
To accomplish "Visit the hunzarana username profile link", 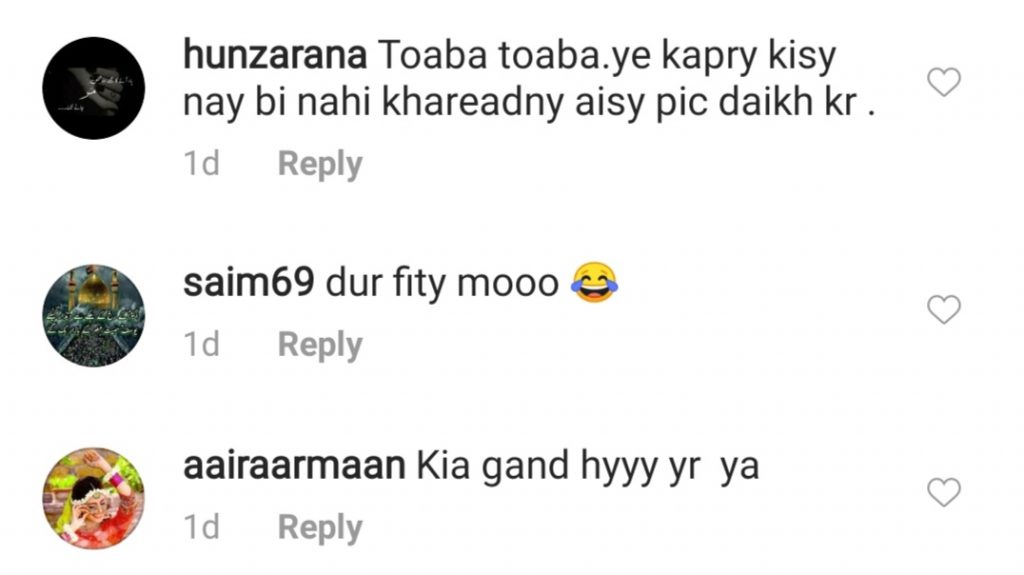I will click(274, 57).
